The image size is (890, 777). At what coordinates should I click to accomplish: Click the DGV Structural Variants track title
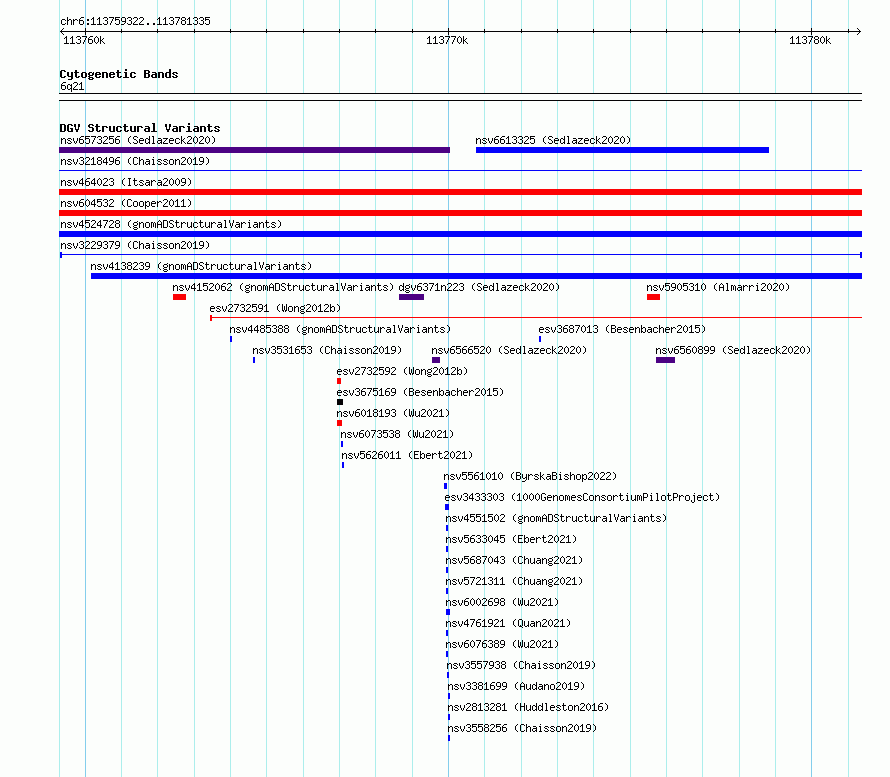tap(140, 128)
